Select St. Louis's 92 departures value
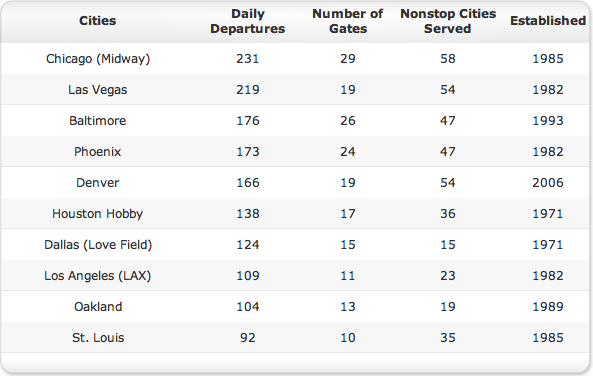The width and height of the screenshot is (593, 376). (x=248, y=338)
